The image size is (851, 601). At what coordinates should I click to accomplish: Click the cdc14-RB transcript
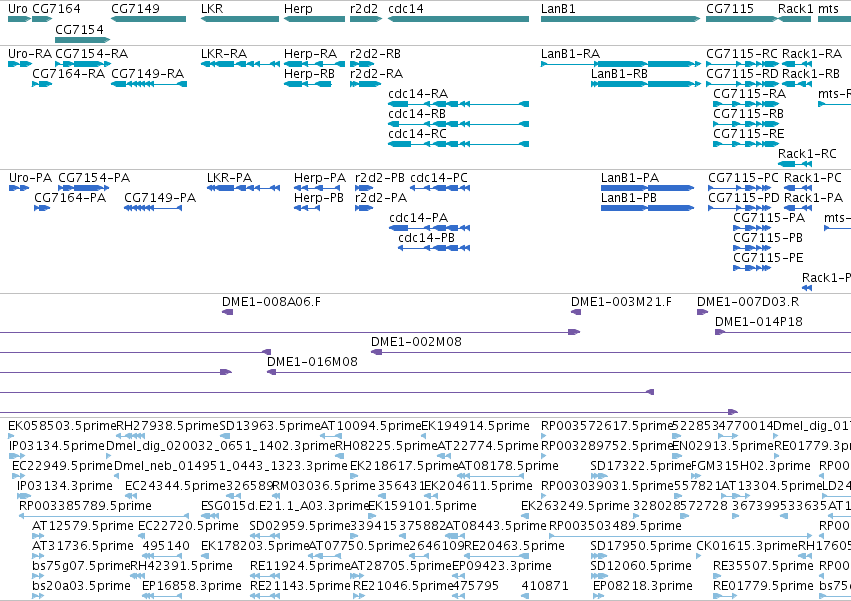(459, 124)
